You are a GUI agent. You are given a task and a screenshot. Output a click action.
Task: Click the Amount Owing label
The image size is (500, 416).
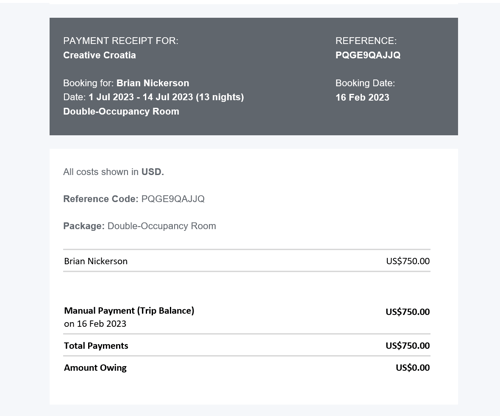tap(95, 368)
